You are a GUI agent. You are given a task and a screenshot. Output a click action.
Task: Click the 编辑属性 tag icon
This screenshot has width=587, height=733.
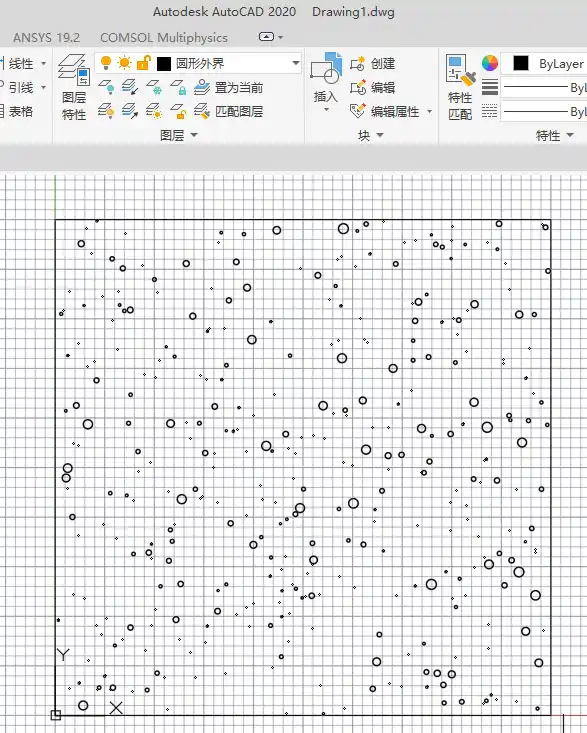pos(358,111)
